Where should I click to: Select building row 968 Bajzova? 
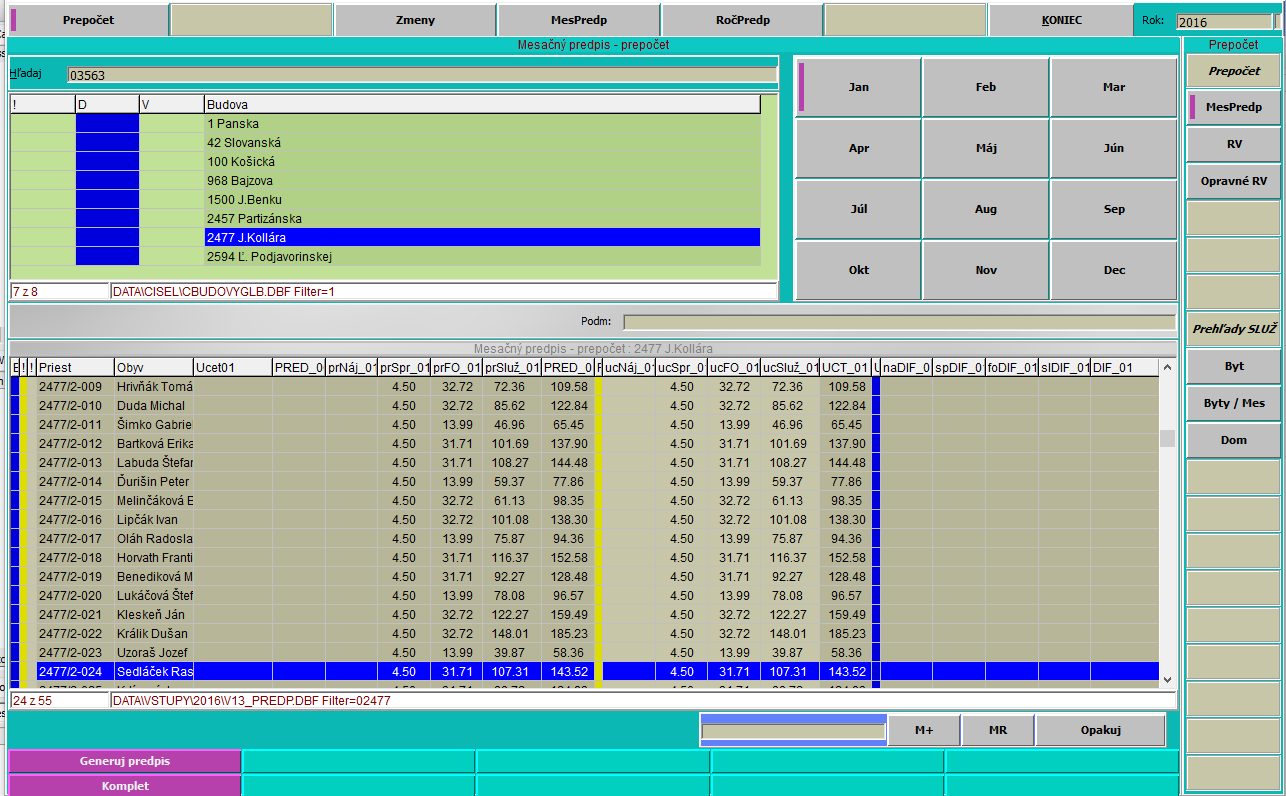[385, 181]
